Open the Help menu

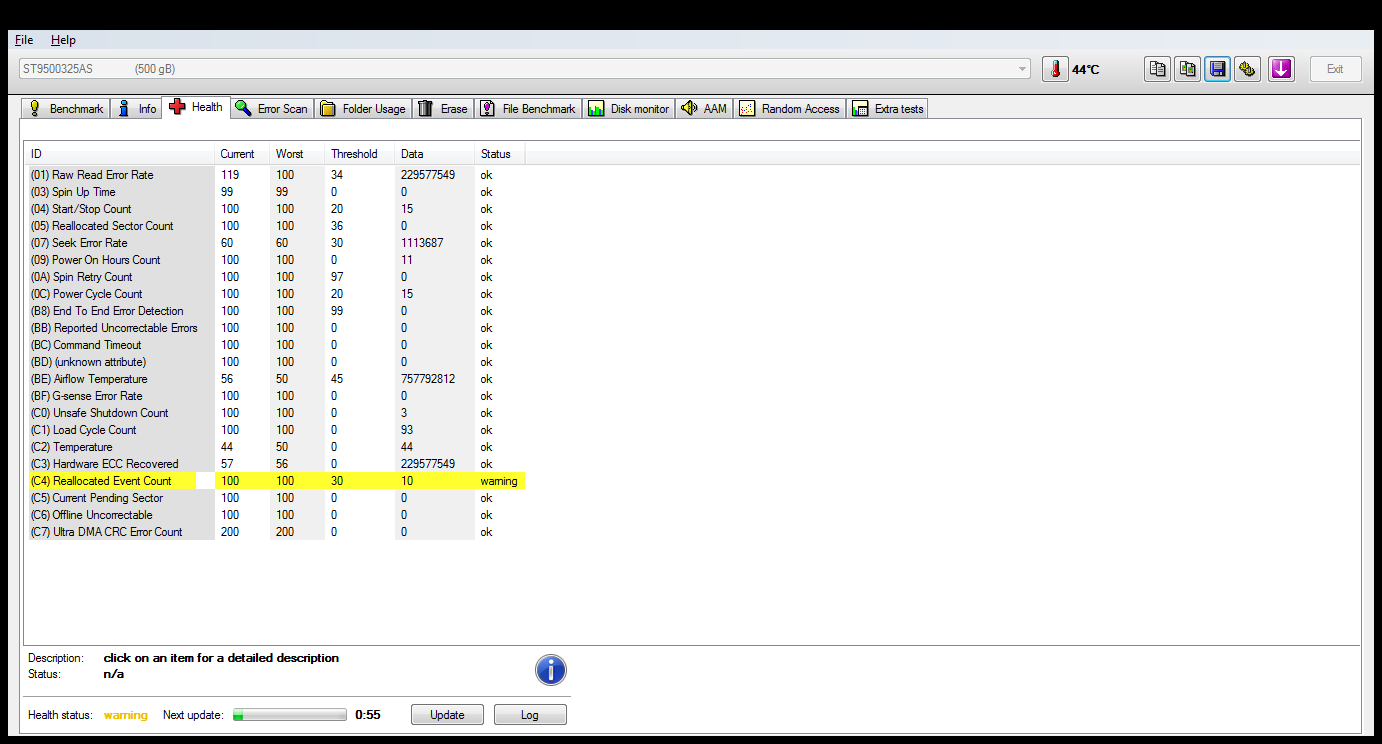(x=63, y=40)
